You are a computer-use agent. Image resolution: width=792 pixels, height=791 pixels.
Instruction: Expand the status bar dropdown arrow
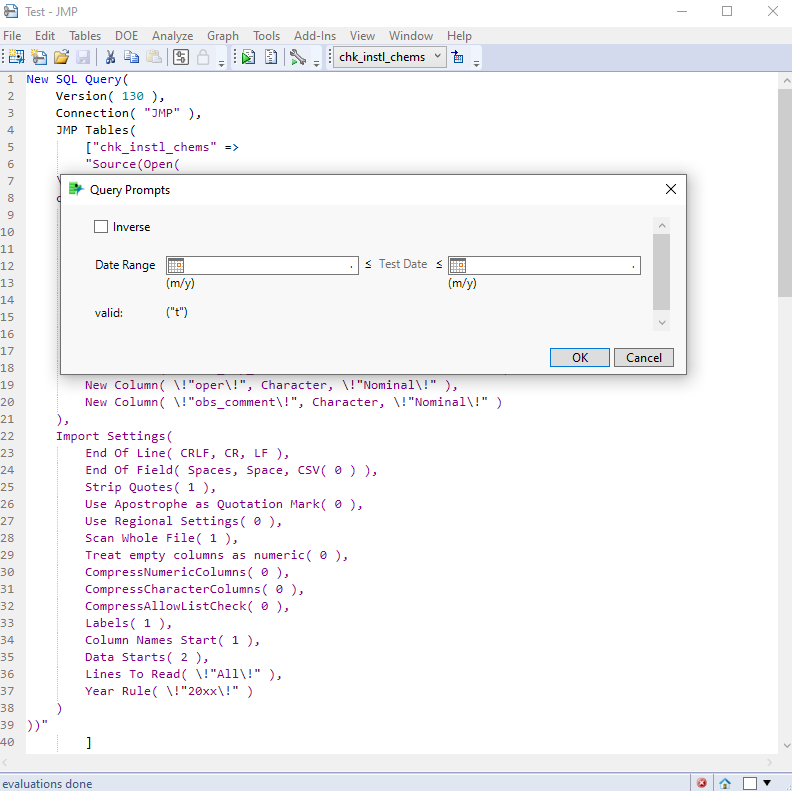coord(767,783)
